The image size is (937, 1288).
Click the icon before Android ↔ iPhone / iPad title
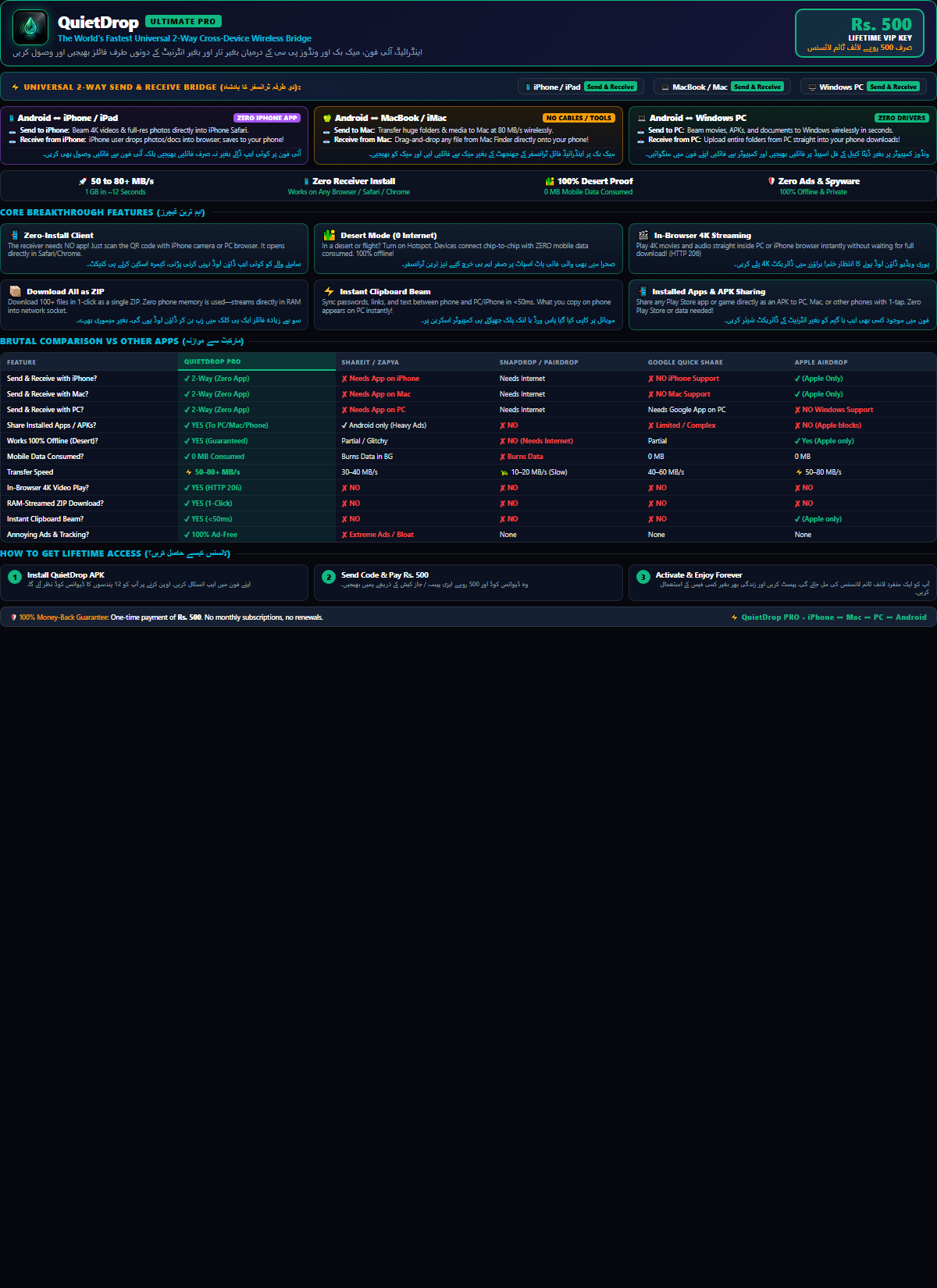[12, 119]
